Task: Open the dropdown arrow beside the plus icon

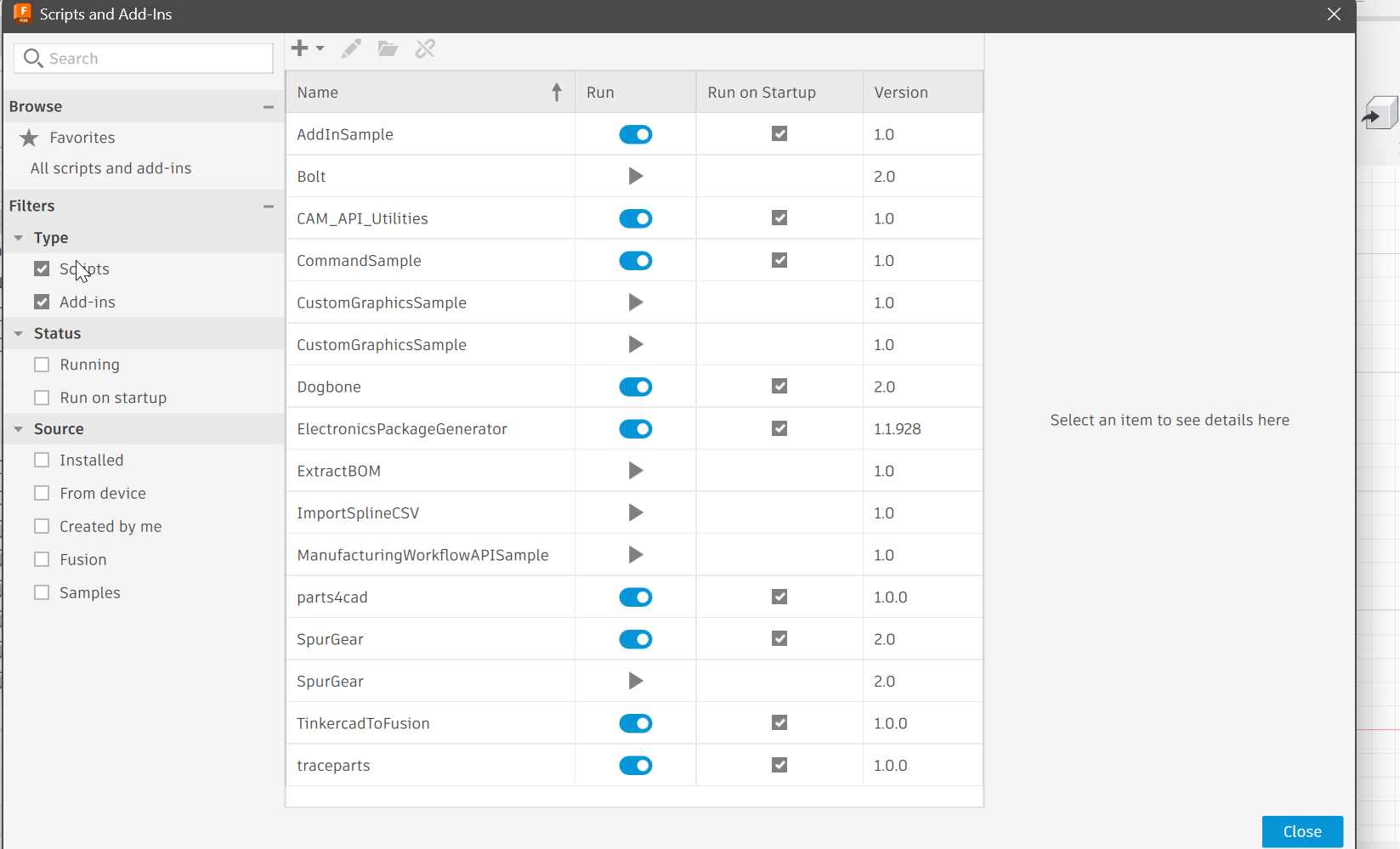Action: pos(320,48)
